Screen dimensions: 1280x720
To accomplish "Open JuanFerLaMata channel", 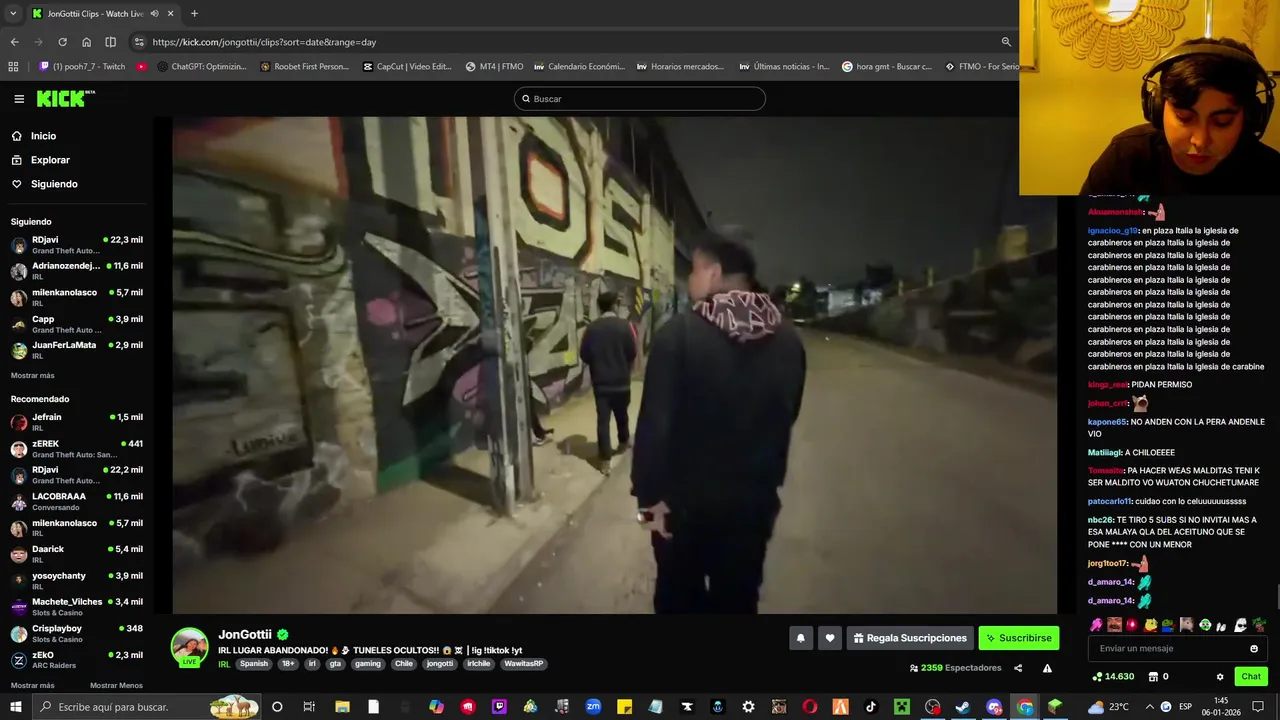I will coord(78,350).
